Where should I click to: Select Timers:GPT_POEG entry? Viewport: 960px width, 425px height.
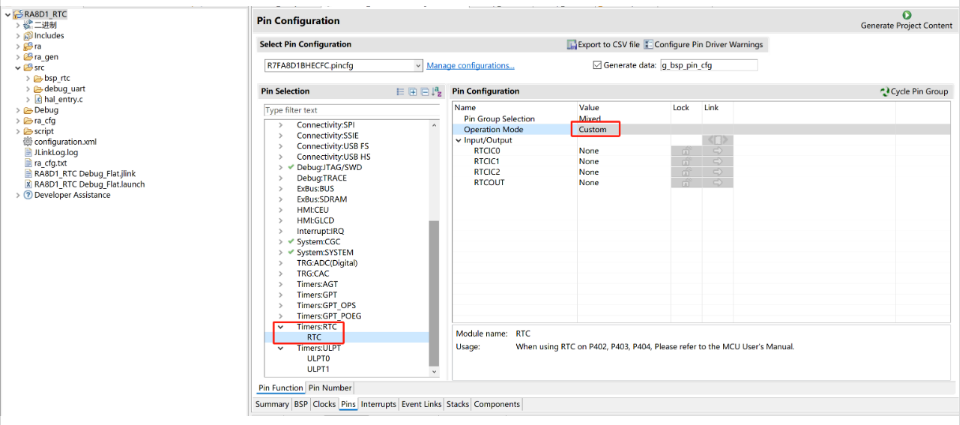click(x=329, y=316)
